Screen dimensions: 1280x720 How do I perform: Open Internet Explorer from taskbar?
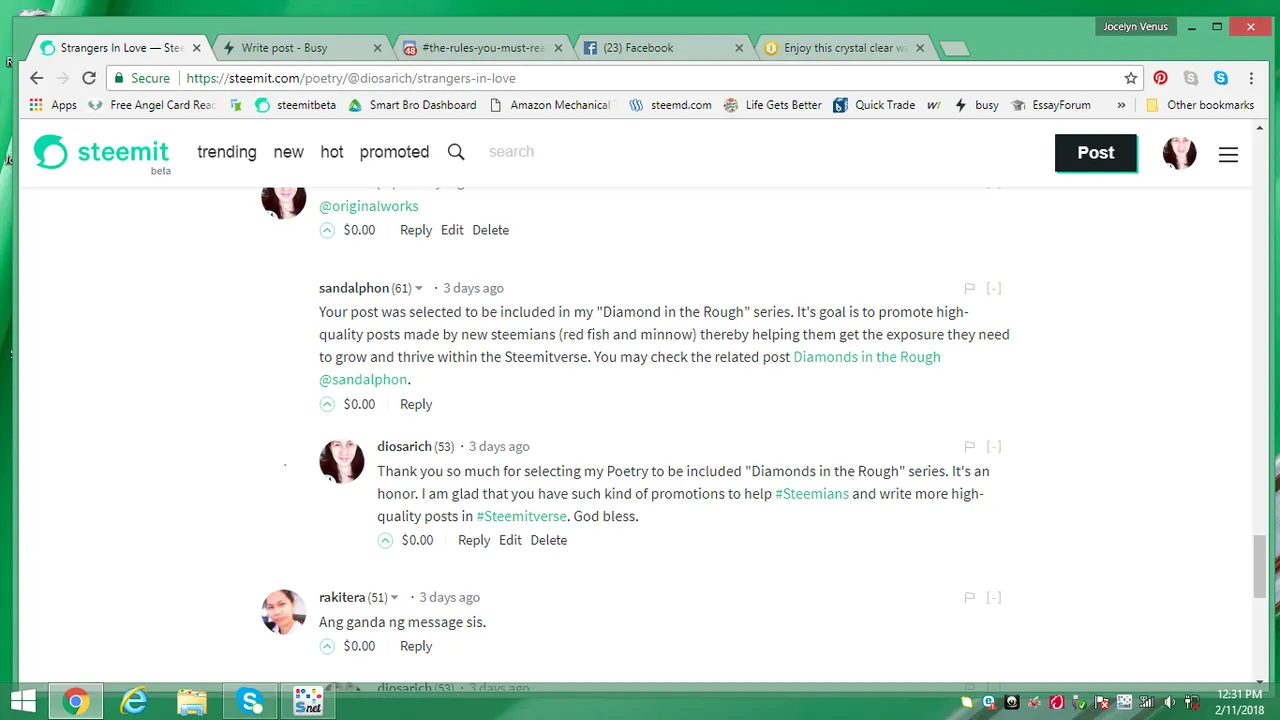point(134,701)
